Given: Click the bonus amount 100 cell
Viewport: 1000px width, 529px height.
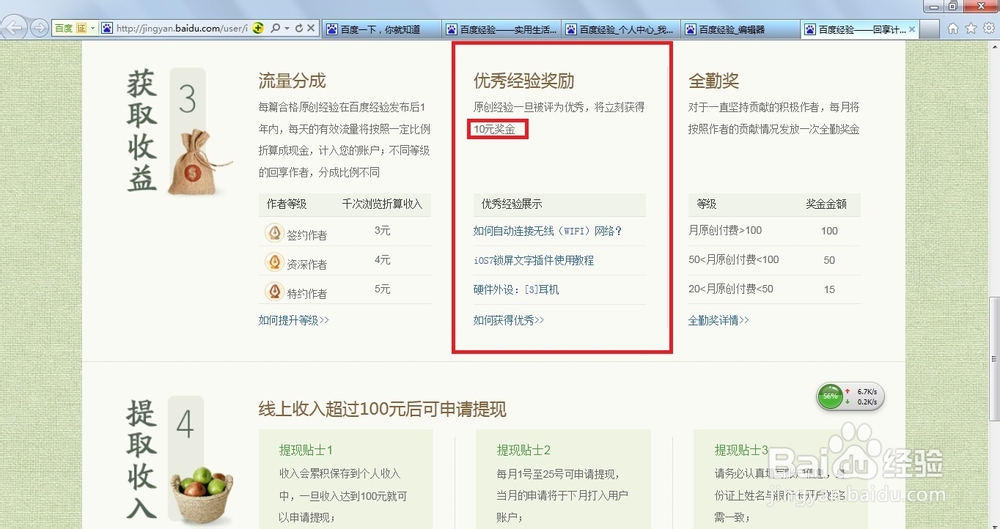Looking at the screenshot, I should coord(829,231).
